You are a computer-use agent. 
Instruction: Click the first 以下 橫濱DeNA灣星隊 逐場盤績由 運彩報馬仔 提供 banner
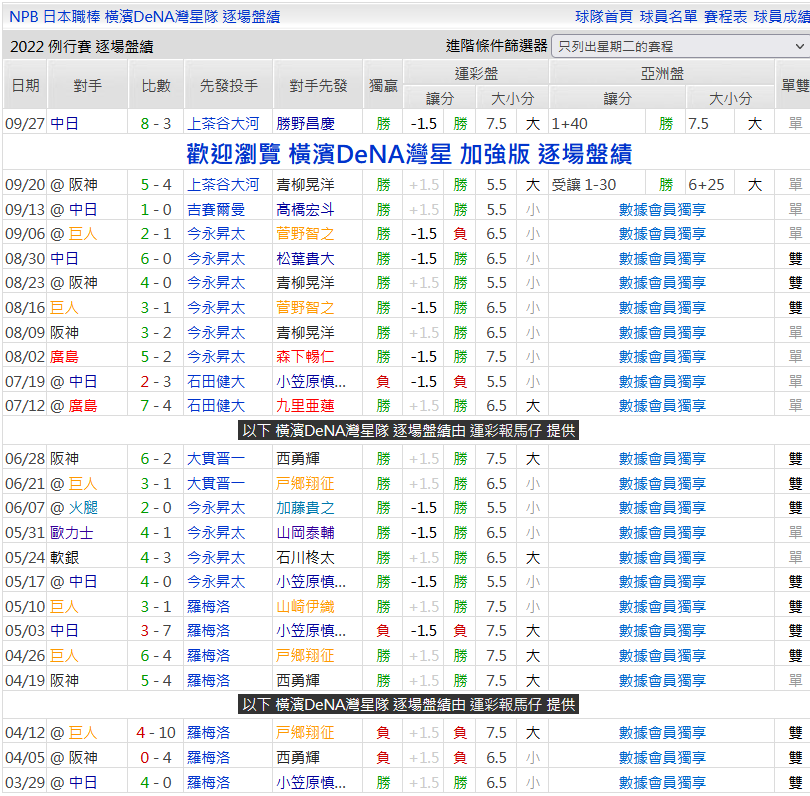[x=408, y=430]
